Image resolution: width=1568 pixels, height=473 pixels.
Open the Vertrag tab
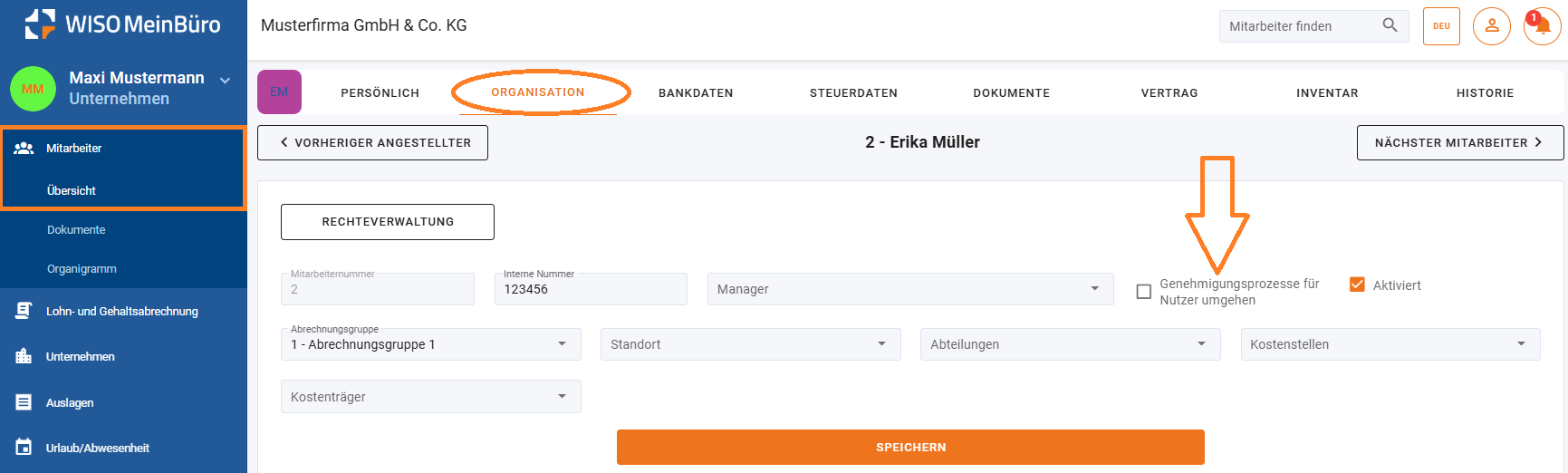[x=1169, y=93]
